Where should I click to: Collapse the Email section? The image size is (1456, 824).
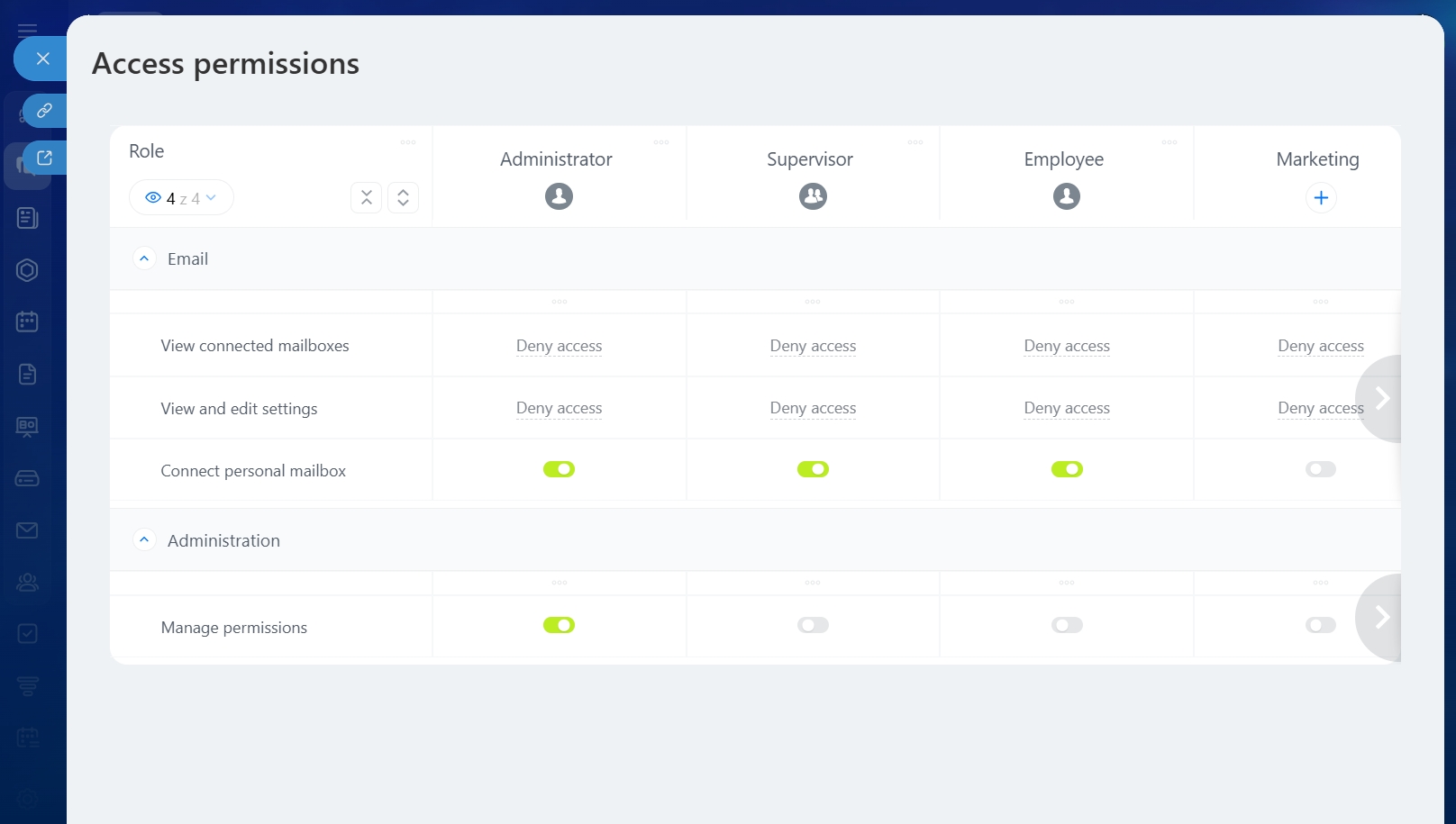(144, 258)
